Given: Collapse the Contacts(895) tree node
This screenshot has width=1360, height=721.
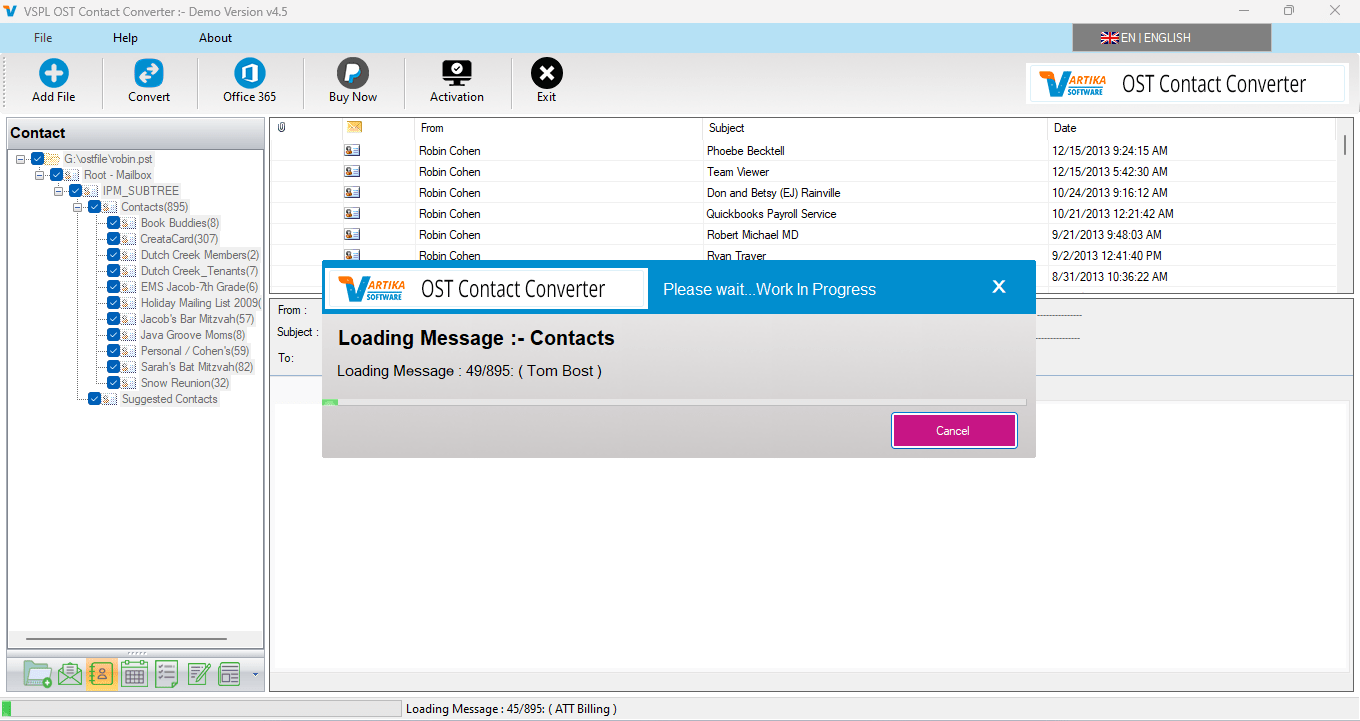Looking at the screenshot, I should click(x=78, y=207).
